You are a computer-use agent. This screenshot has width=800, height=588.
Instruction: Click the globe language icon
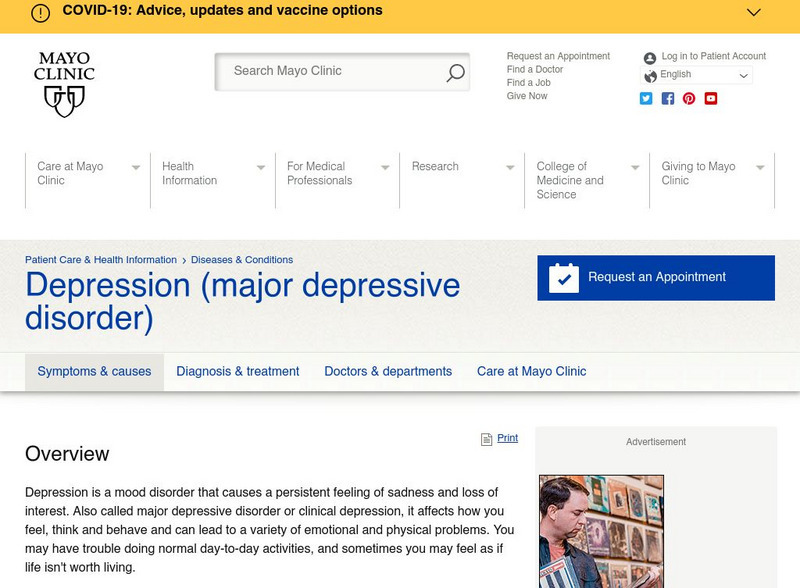(x=651, y=76)
